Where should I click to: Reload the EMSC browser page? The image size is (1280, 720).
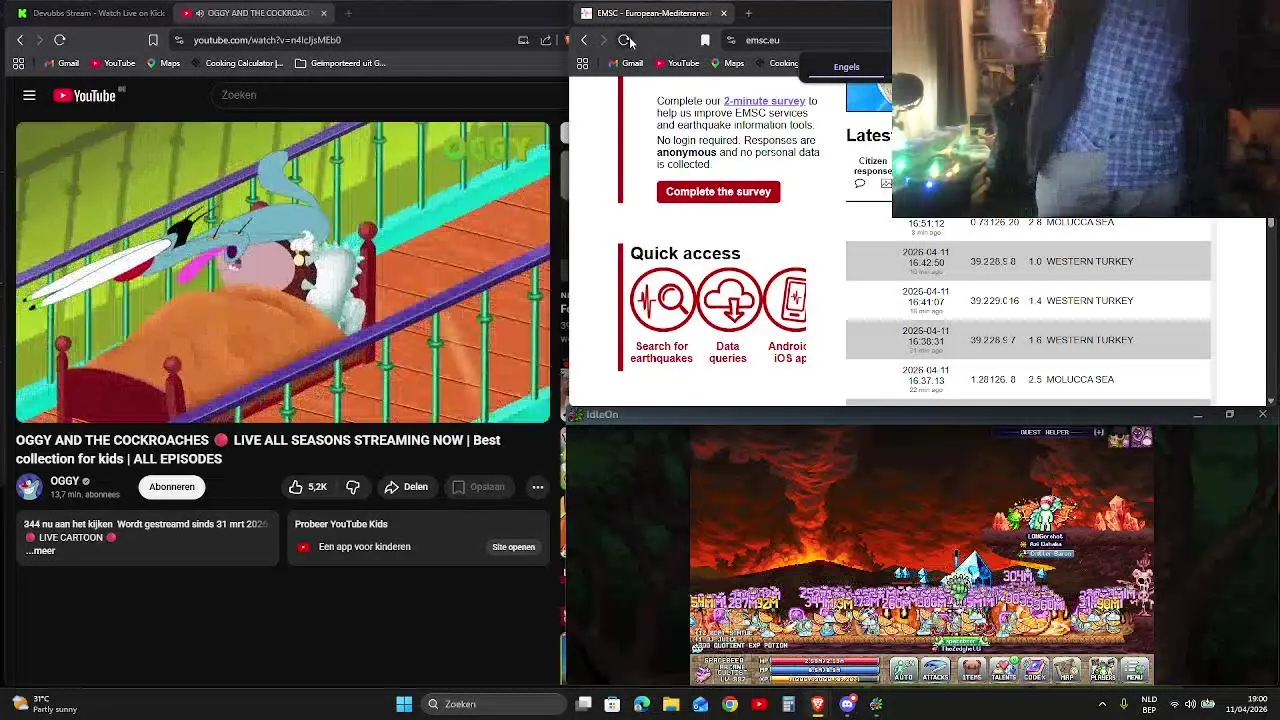point(624,40)
